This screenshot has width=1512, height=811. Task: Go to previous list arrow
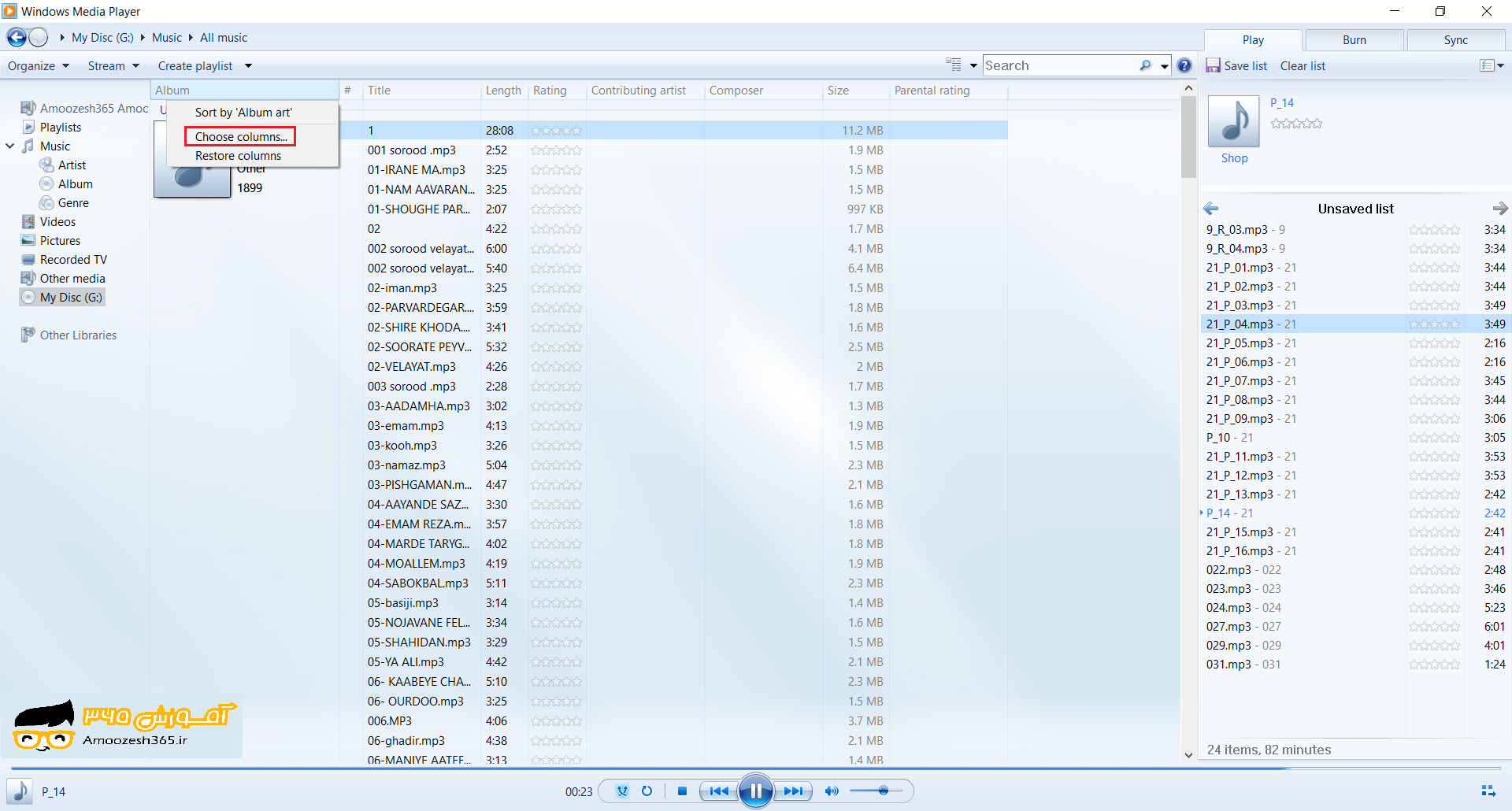point(1211,209)
